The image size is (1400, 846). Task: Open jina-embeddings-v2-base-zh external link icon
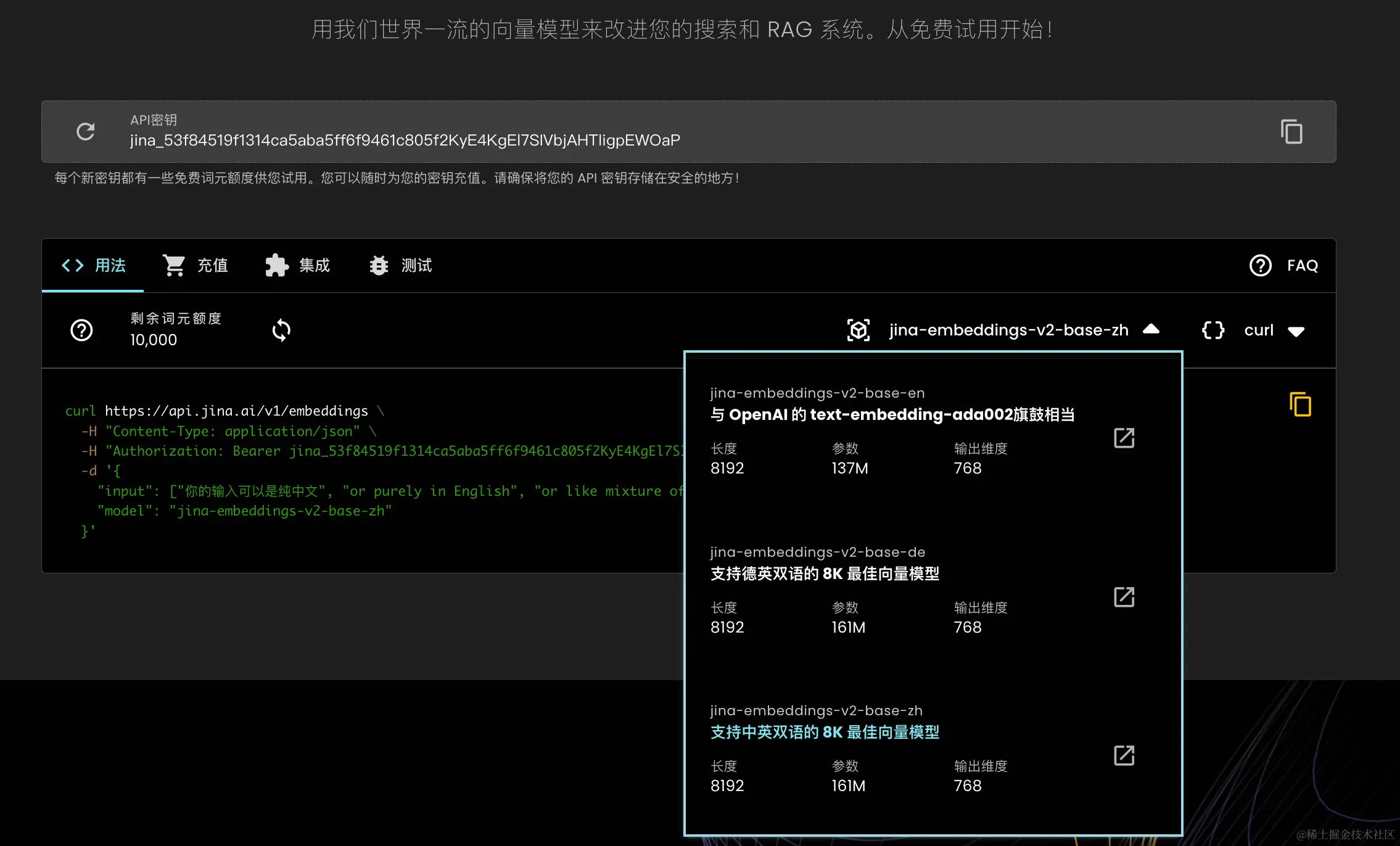coord(1124,755)
